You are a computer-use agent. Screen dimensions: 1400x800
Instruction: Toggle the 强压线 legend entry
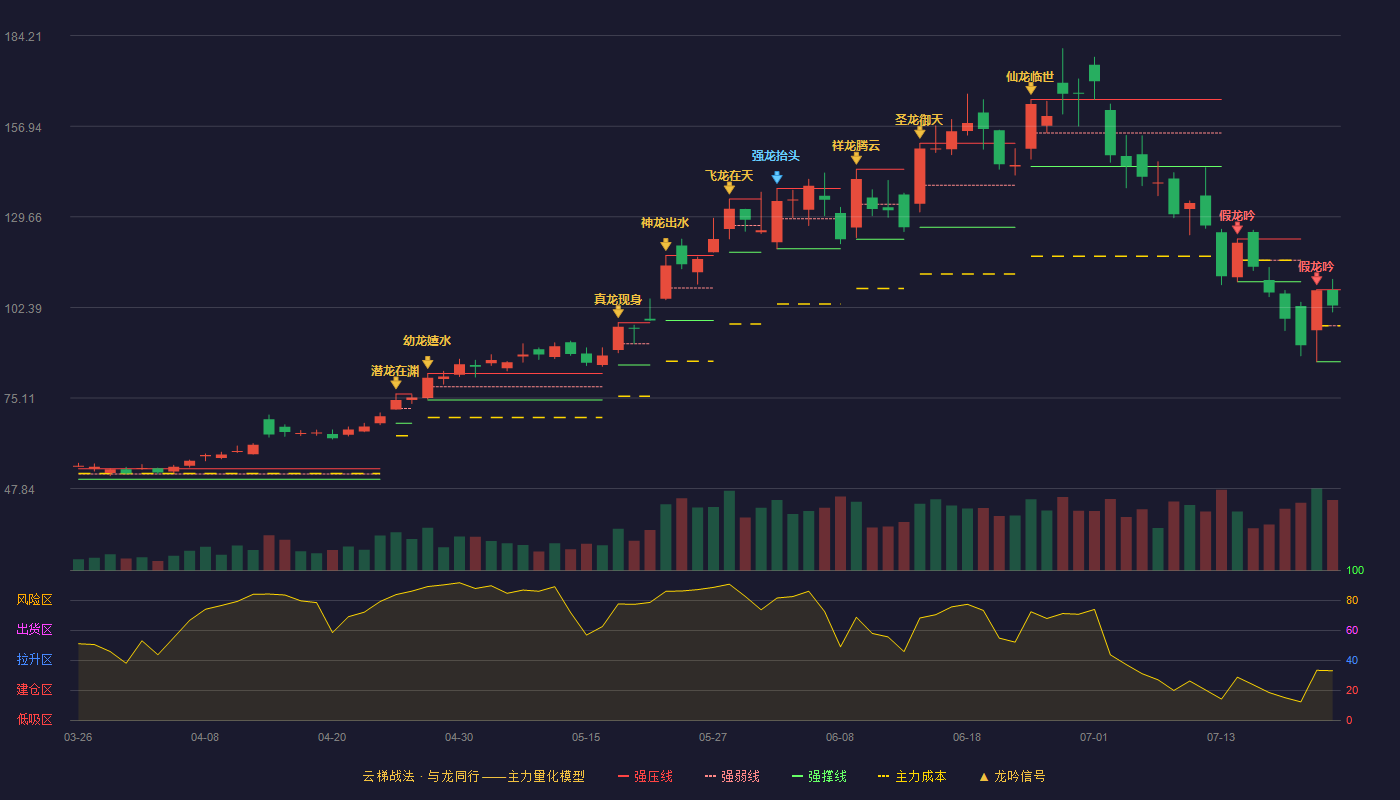(x=645, y=776)
